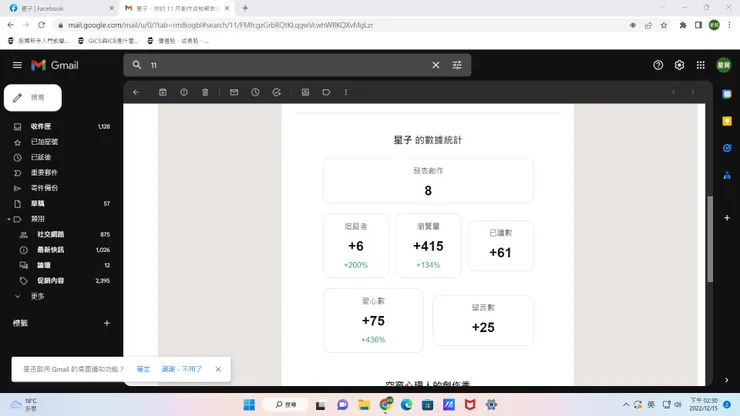The height and width of the screenshot is (416, 740).
Task: Snooze the email with clock icon
Action: click(255, 93)
